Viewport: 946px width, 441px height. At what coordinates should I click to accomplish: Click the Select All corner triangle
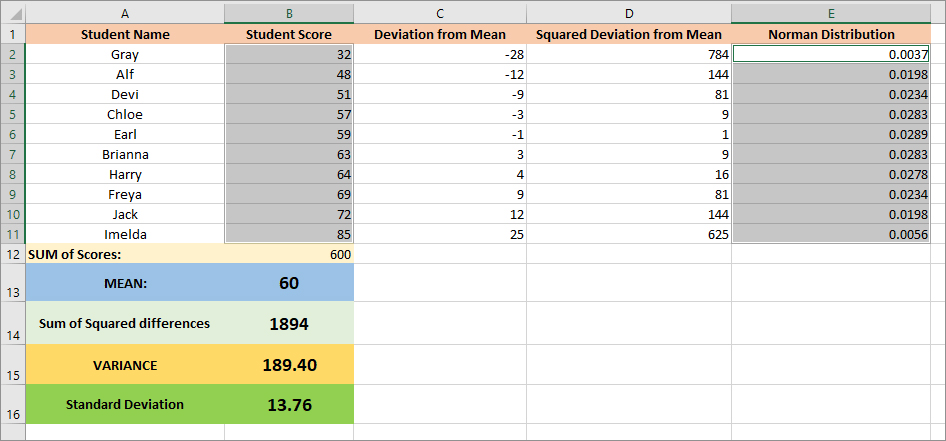point(12,13)
